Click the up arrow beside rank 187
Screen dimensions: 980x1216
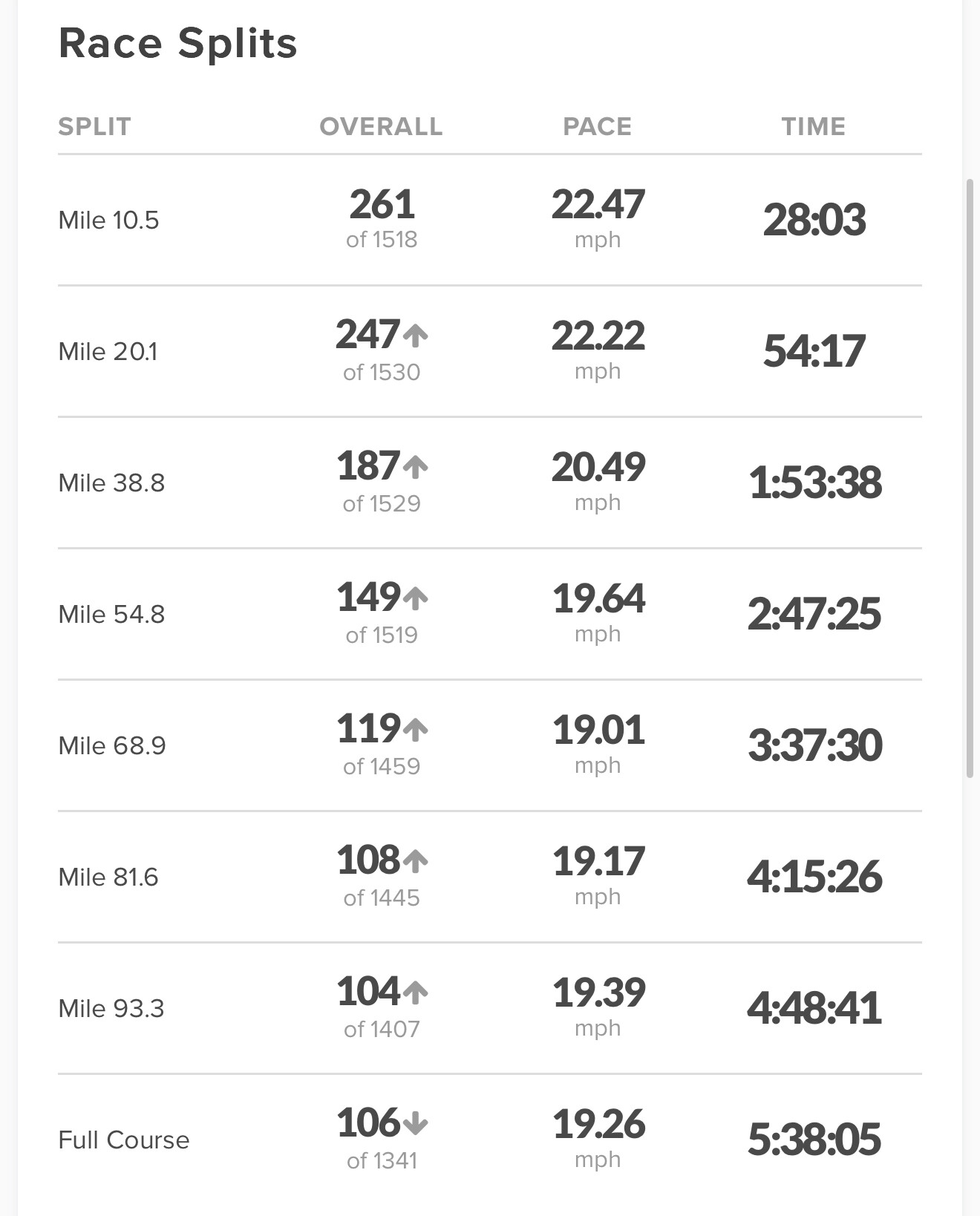pos(416,467)
